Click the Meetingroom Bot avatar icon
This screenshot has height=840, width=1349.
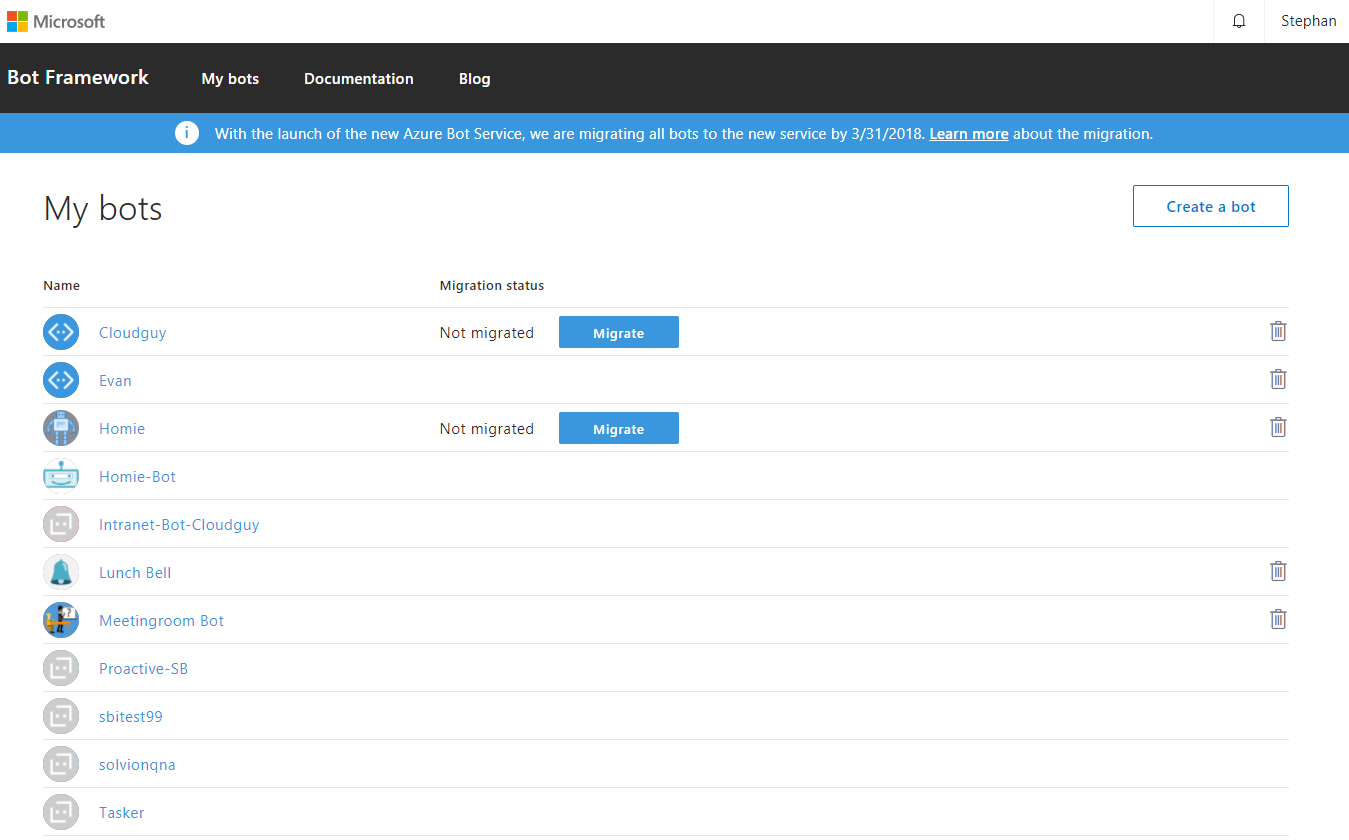pyautogui.click(x=61, y=620)
